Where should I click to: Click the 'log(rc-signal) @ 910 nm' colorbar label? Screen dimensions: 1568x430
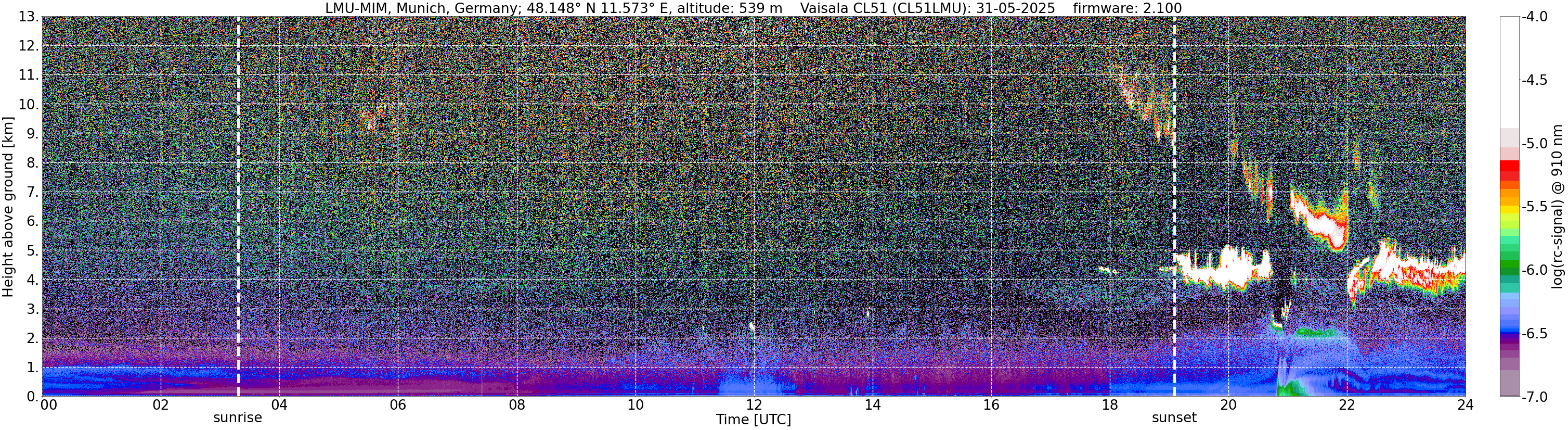tap(1558, 207)
